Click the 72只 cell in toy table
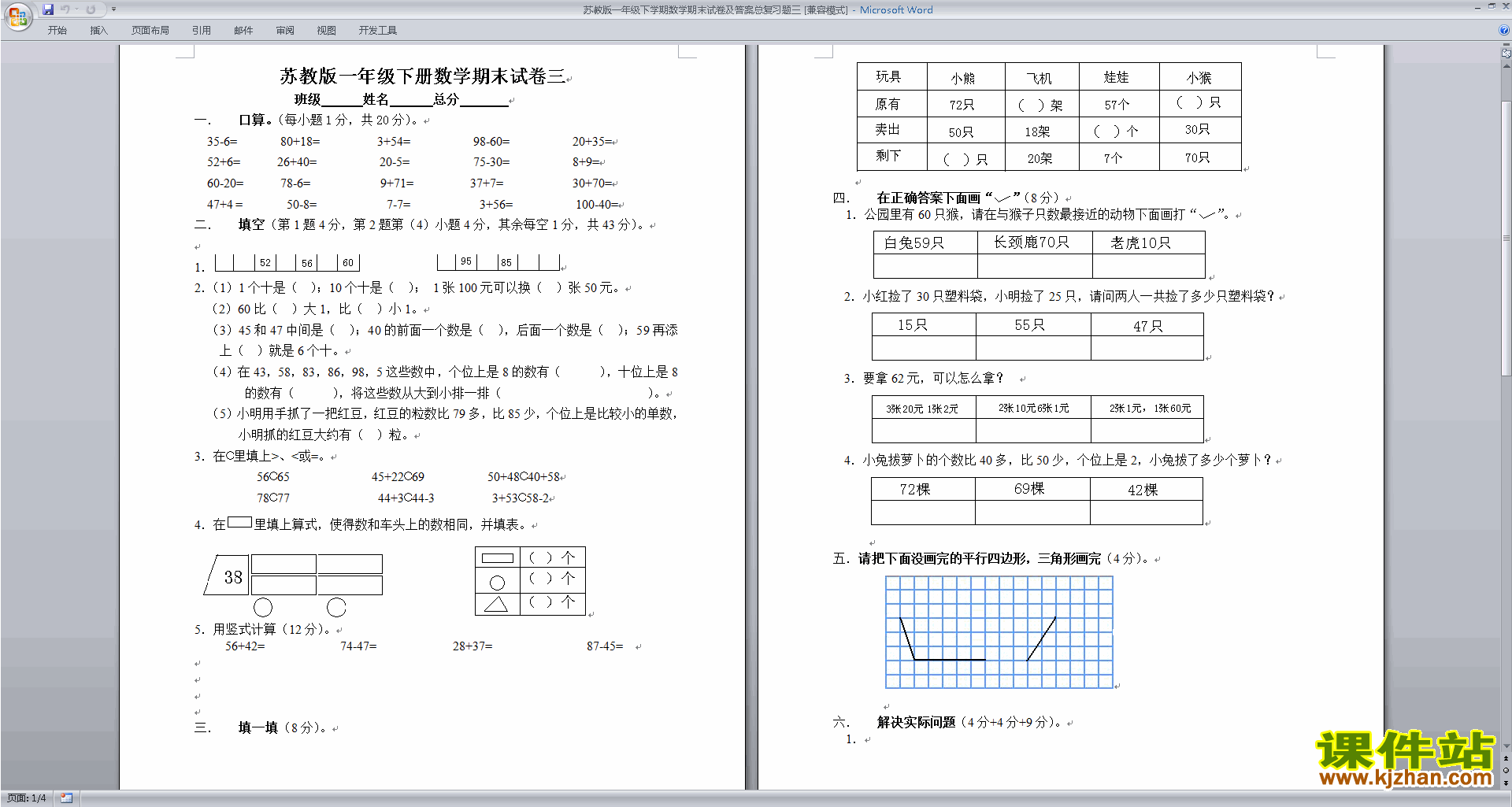The width and height of the screenshot is (1512, 807). 965,104
